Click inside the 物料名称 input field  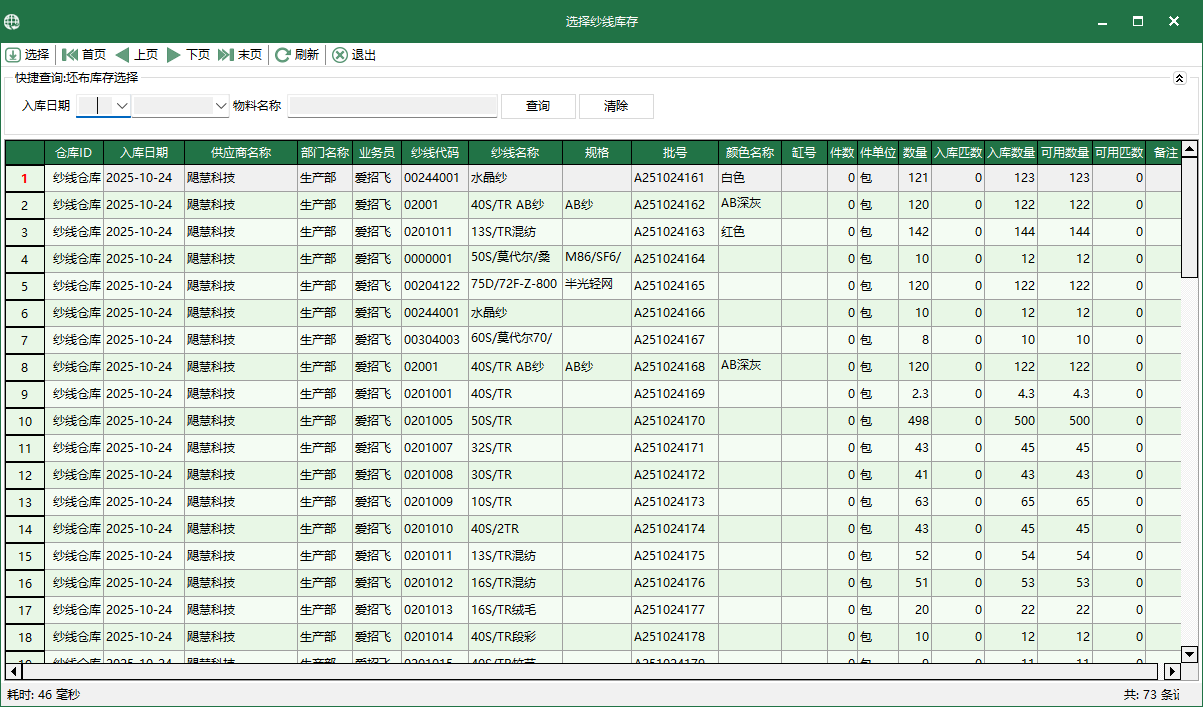click(x=393, y=105)
